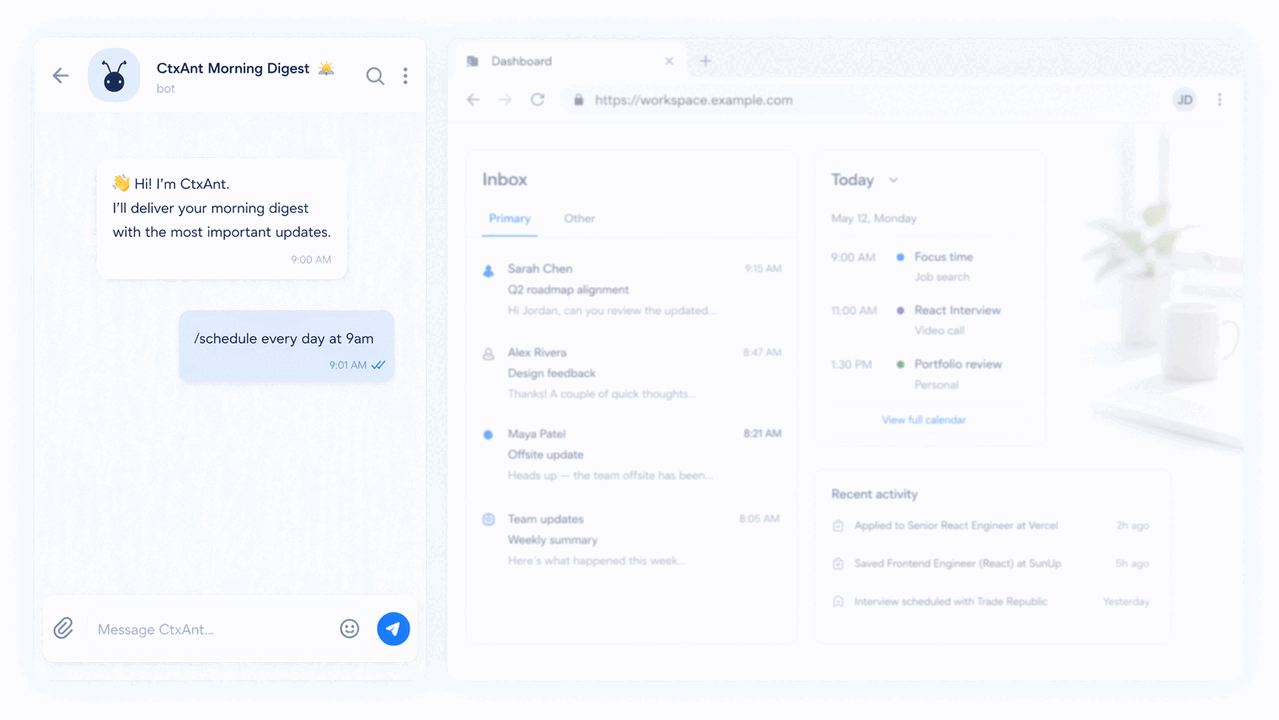Click the Hi! I'm CtxAnt greeting message

222,219
